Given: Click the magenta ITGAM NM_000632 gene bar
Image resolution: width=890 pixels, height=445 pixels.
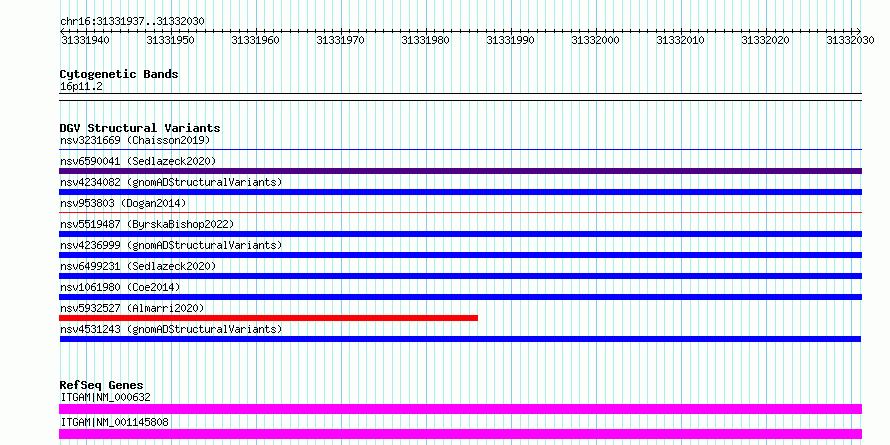Looking at the screenshot, I should coord(460,409).
